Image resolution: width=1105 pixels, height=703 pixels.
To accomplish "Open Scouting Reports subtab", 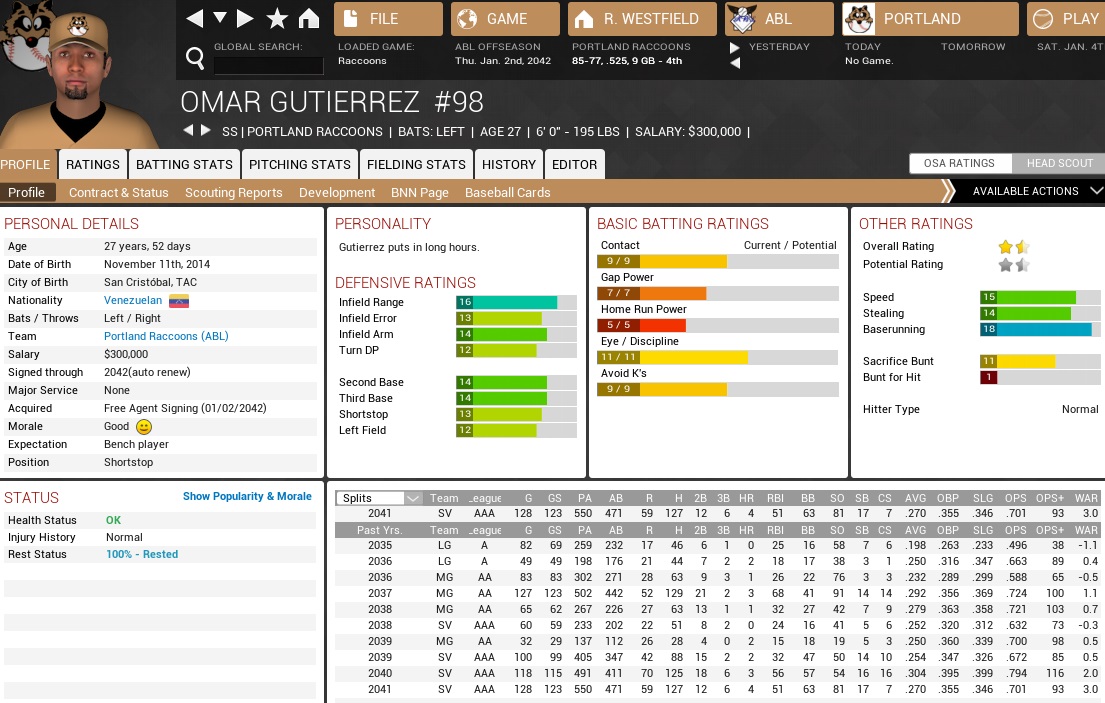I will 233,192.
